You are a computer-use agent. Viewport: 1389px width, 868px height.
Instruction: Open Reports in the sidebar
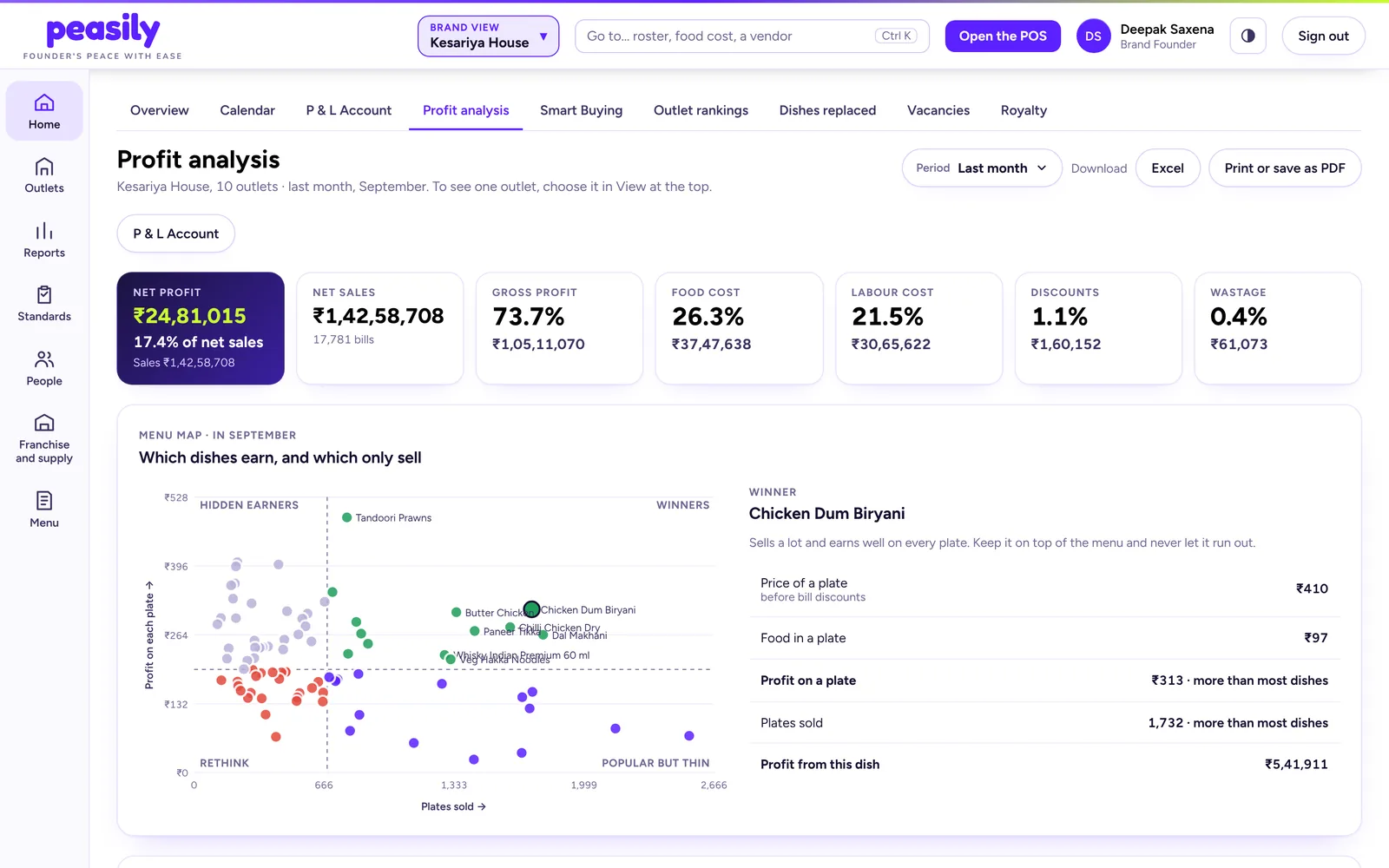[x=44, y=240]
